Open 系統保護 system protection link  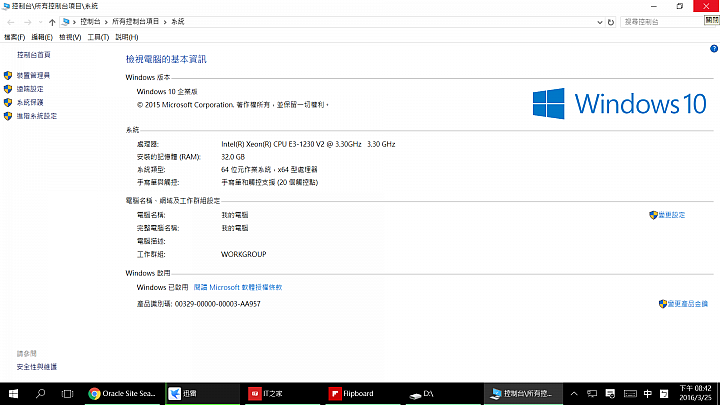[x=30, y=102]
